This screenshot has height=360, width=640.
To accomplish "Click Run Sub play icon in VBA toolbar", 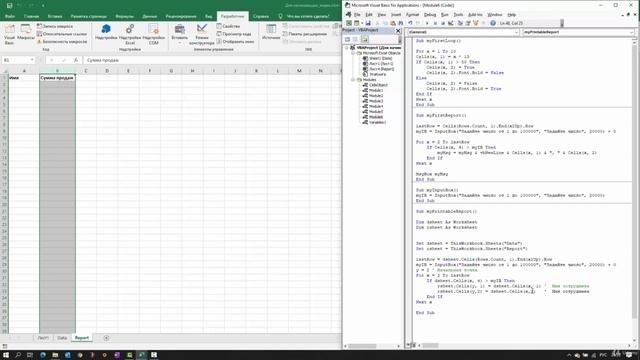I will pyautogui.click(x=427, y=23).
